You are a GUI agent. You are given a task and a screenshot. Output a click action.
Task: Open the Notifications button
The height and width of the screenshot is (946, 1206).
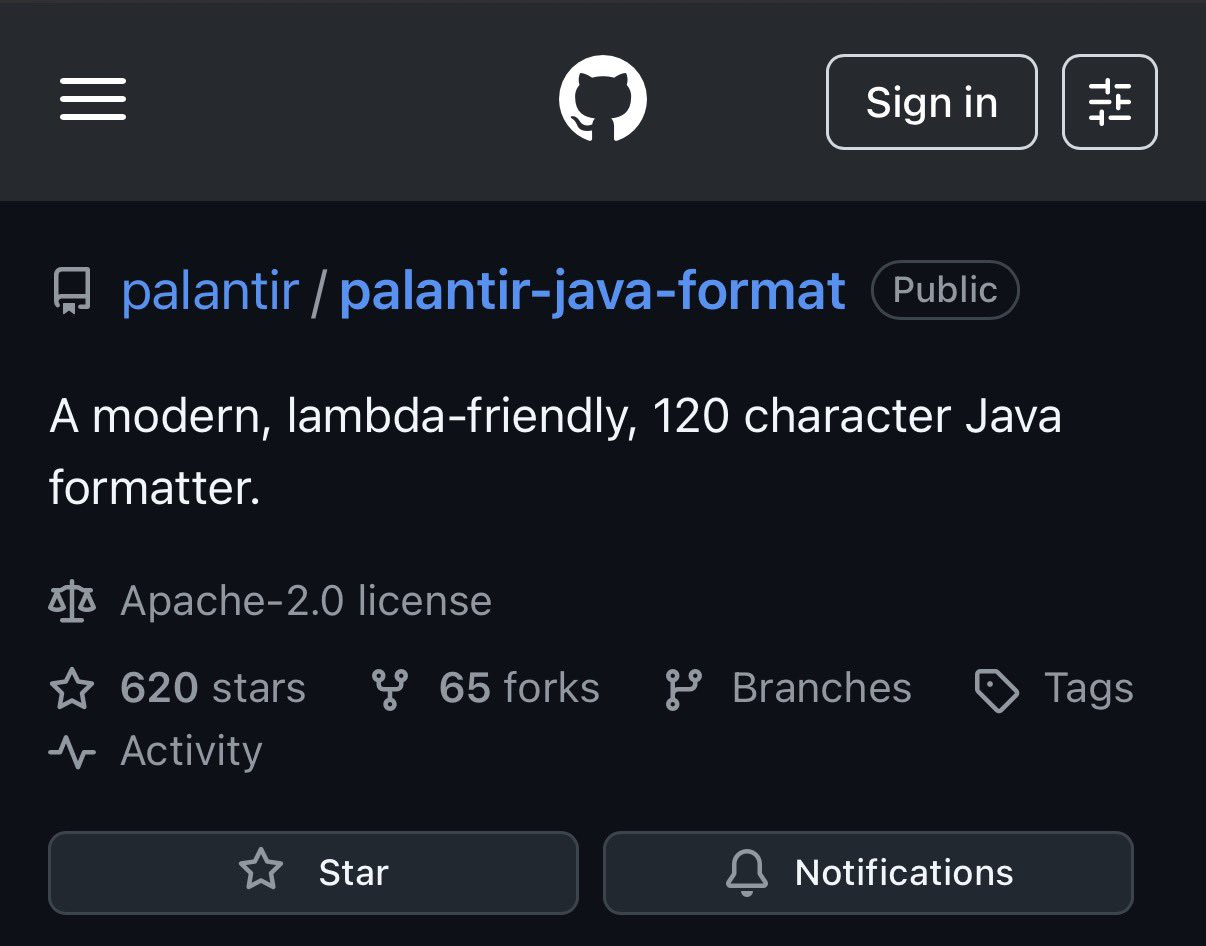[x=868, y=873]
